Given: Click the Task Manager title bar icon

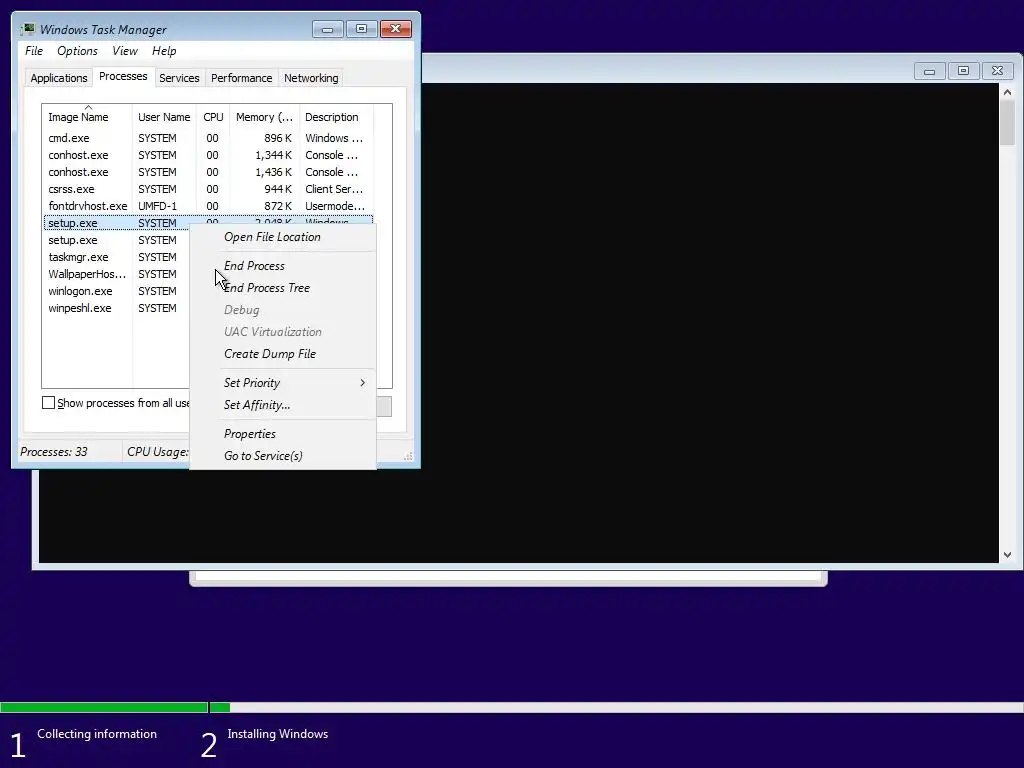Looking at the screenshot, I should [x=27, y=29].
